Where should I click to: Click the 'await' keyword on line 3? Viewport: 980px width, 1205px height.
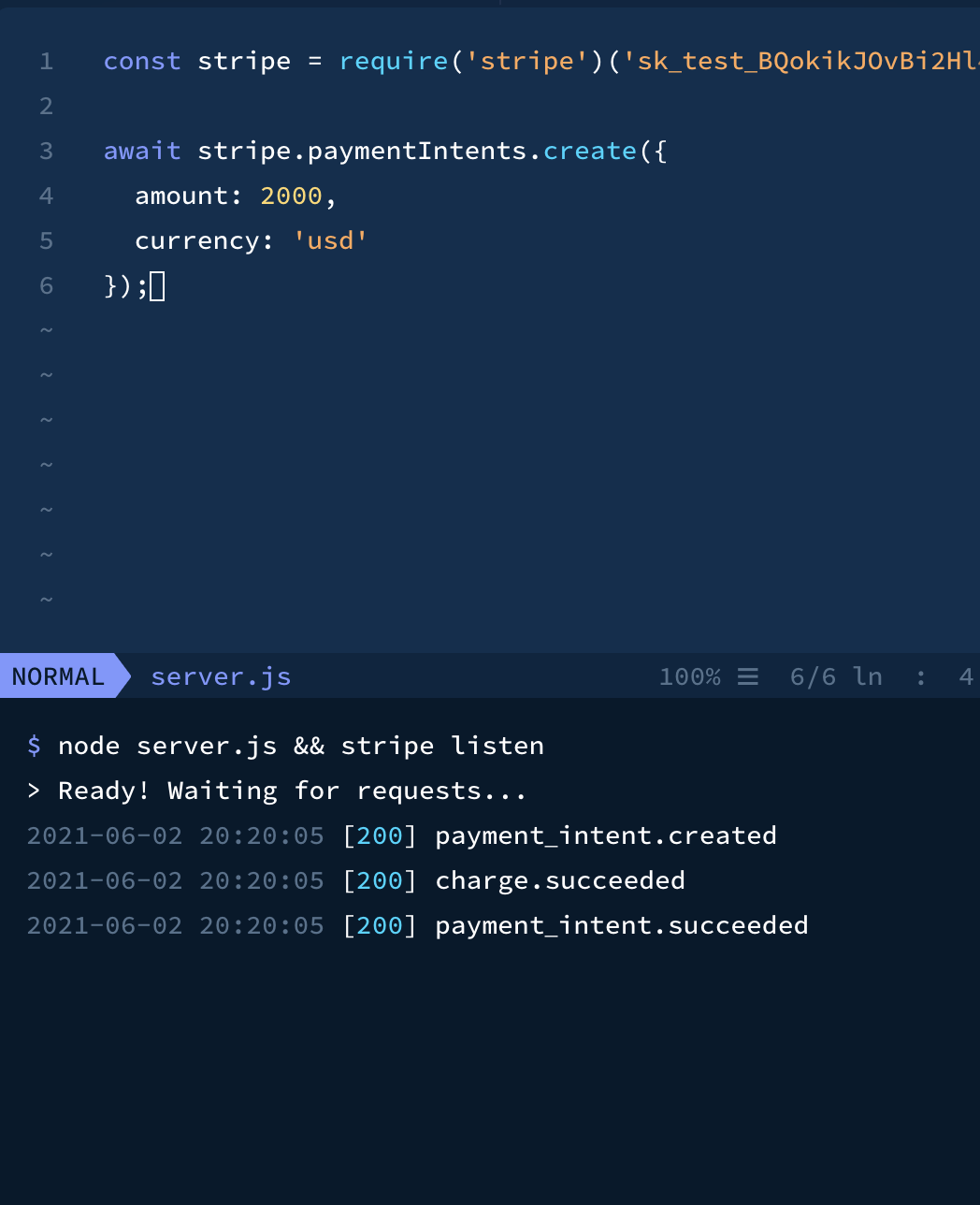point(142,152)
